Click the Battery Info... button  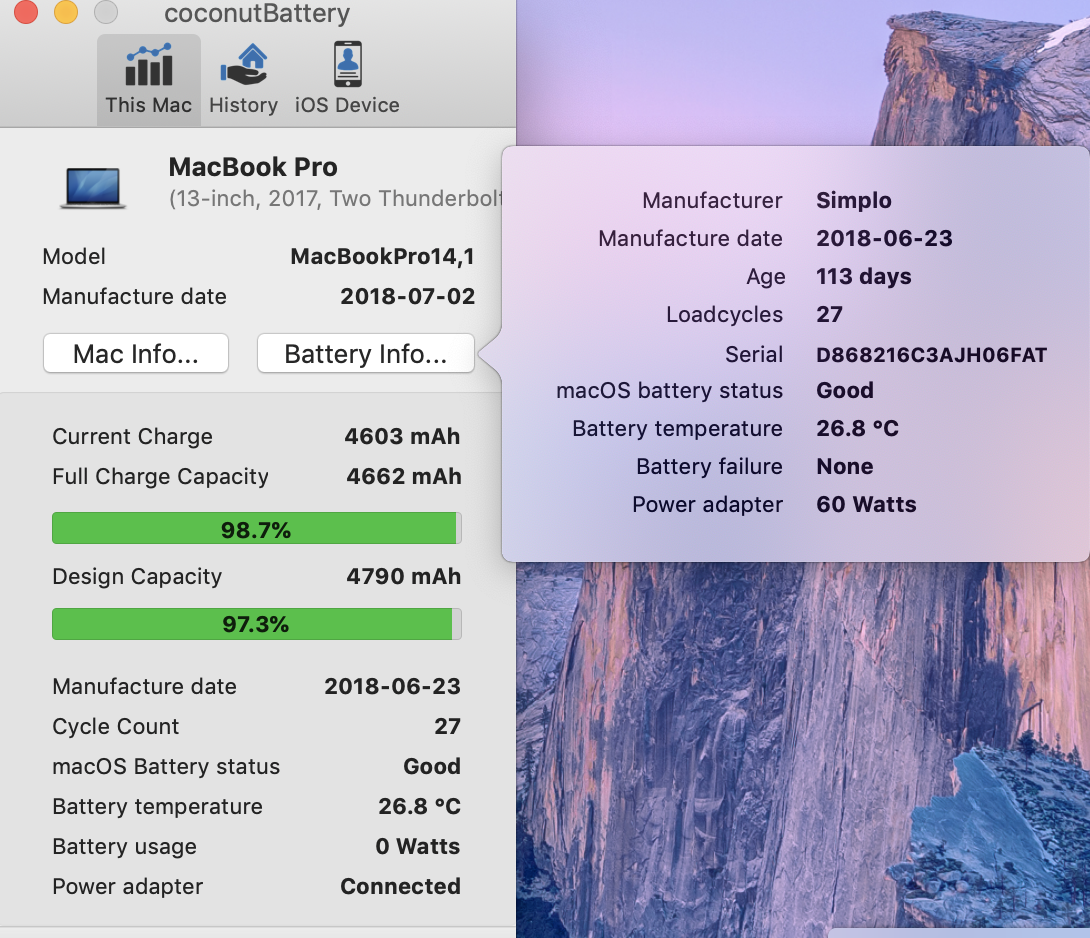366,353
